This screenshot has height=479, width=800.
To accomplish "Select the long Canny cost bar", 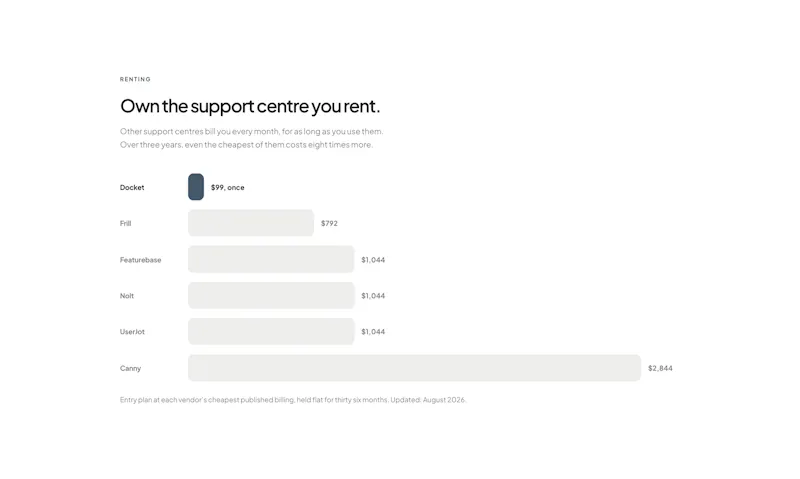I will (414, 368).
